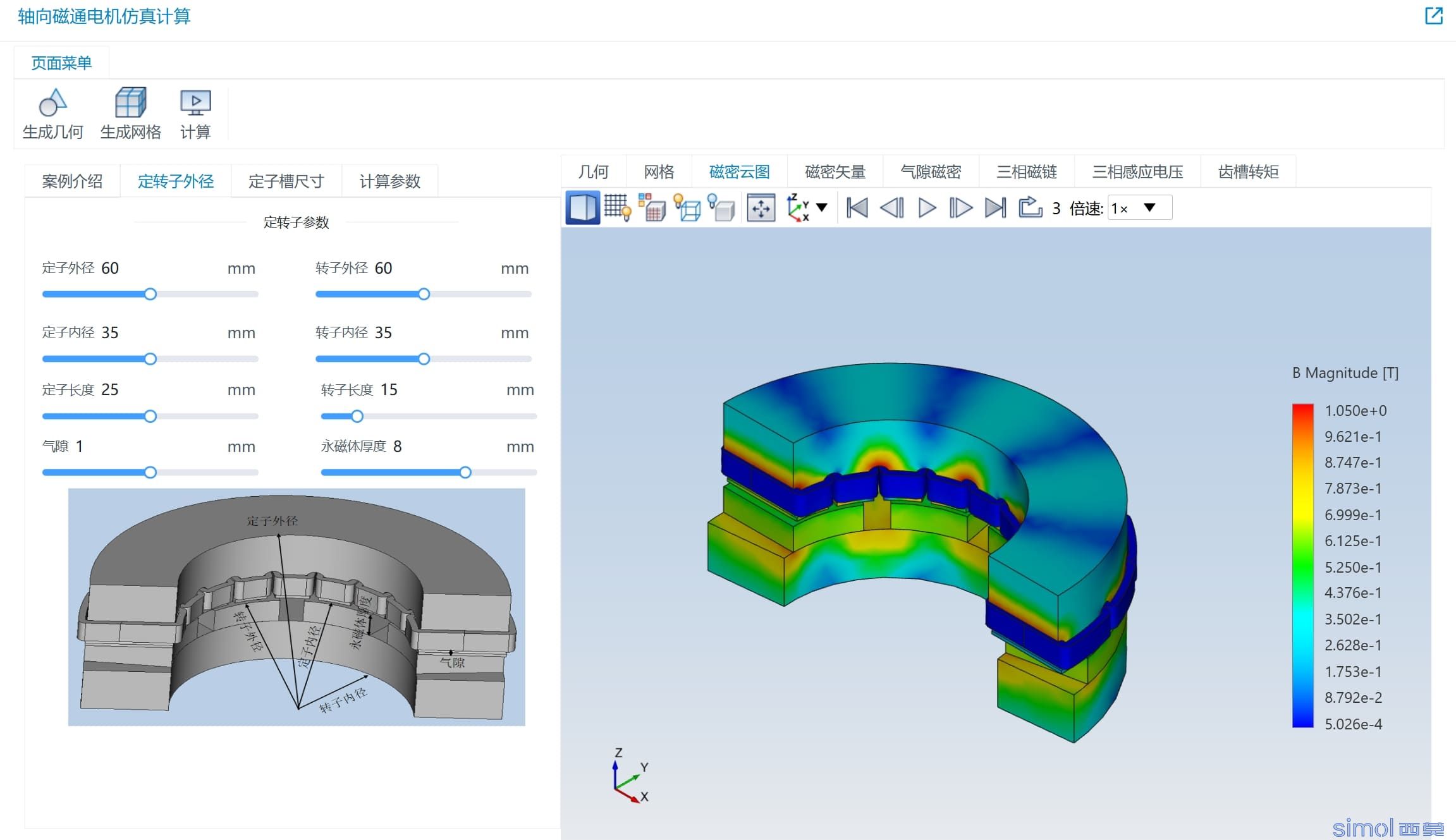Click the 计算 (compute) icon
The height and width of the screenshot is (840, 1456).
(195, 102)
